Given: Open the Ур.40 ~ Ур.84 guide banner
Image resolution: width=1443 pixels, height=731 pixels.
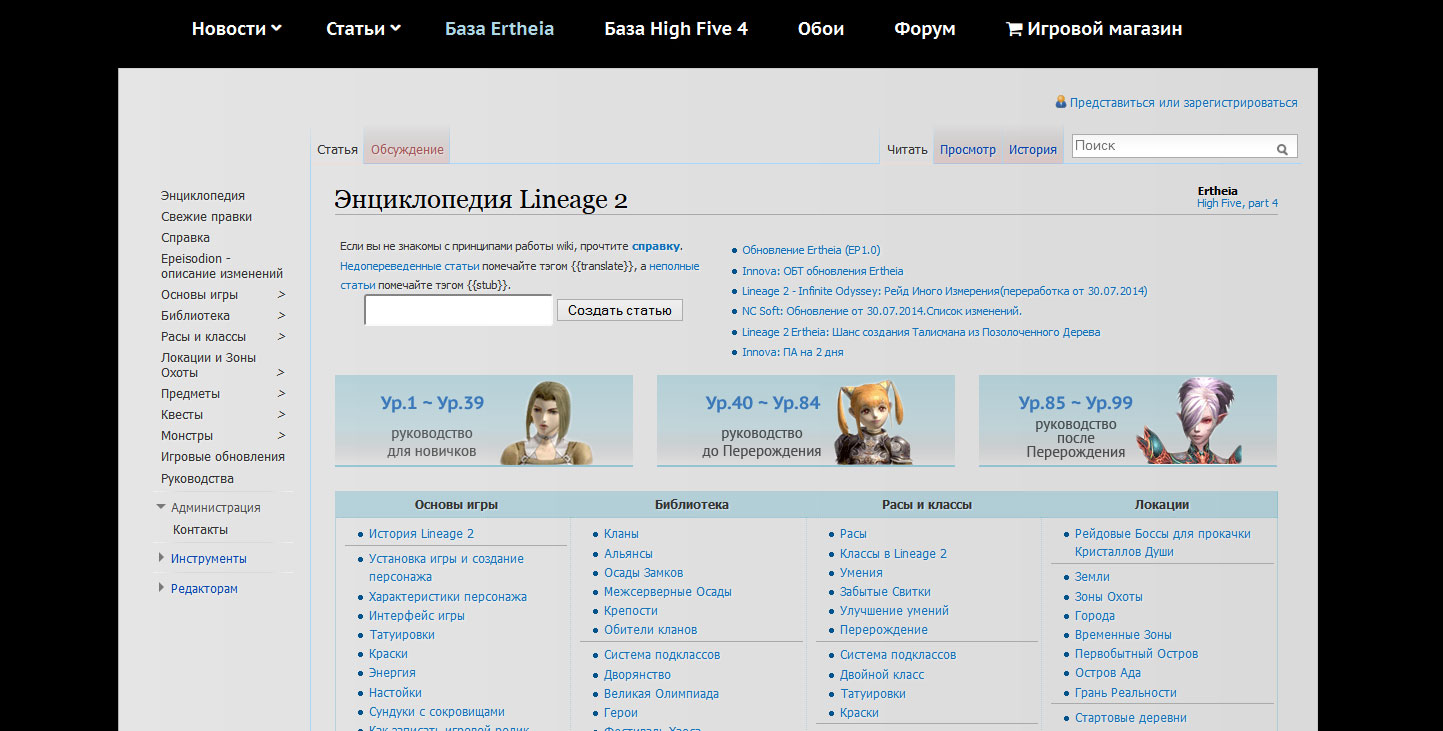Looking at the screenshot, I should 806,420.
